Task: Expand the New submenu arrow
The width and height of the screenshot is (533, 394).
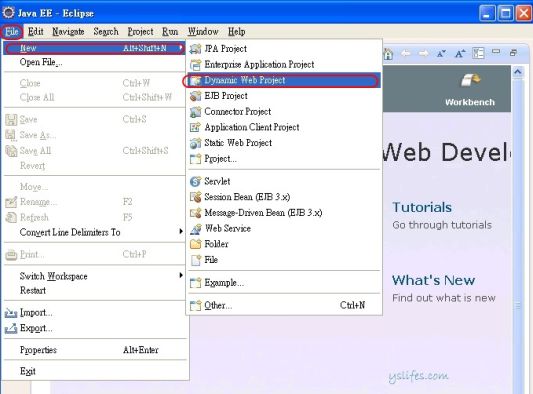Action: coord(181,48)
